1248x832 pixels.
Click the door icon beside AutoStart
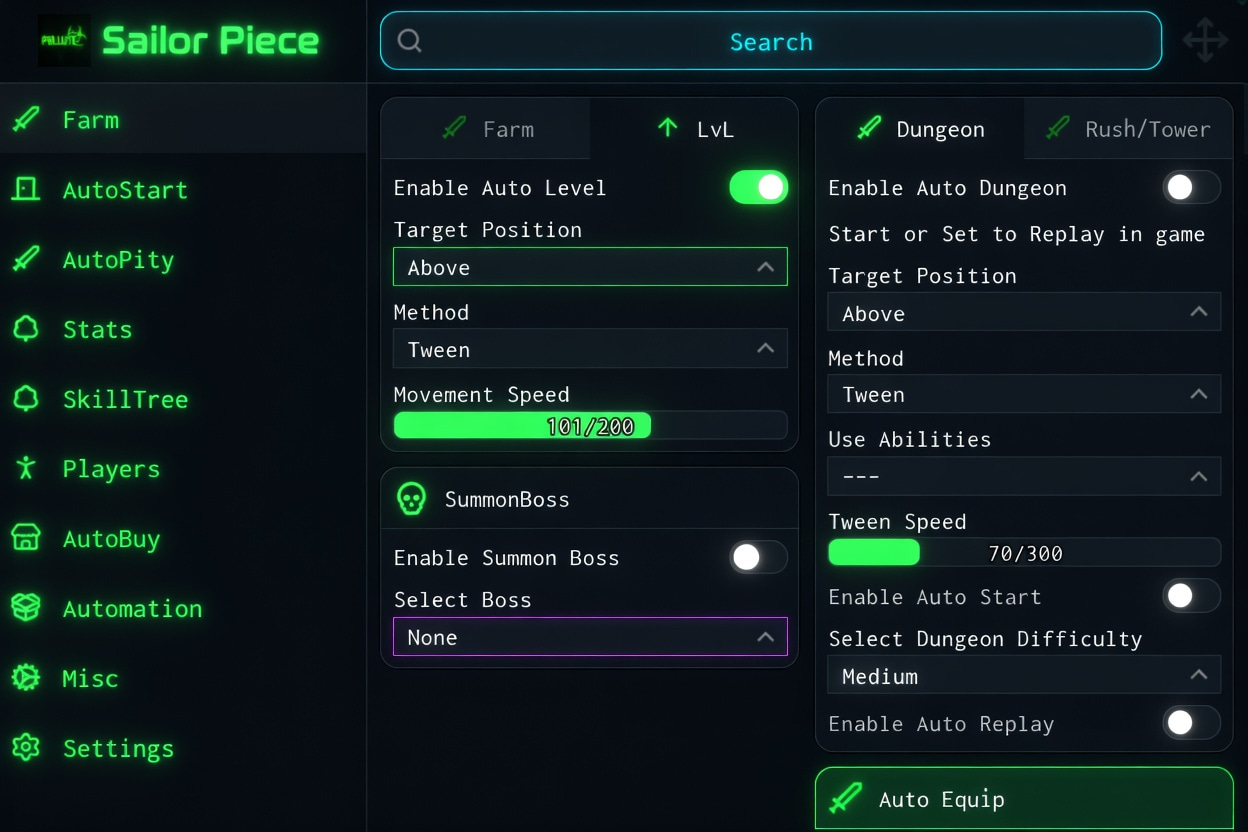pos(26,189)
